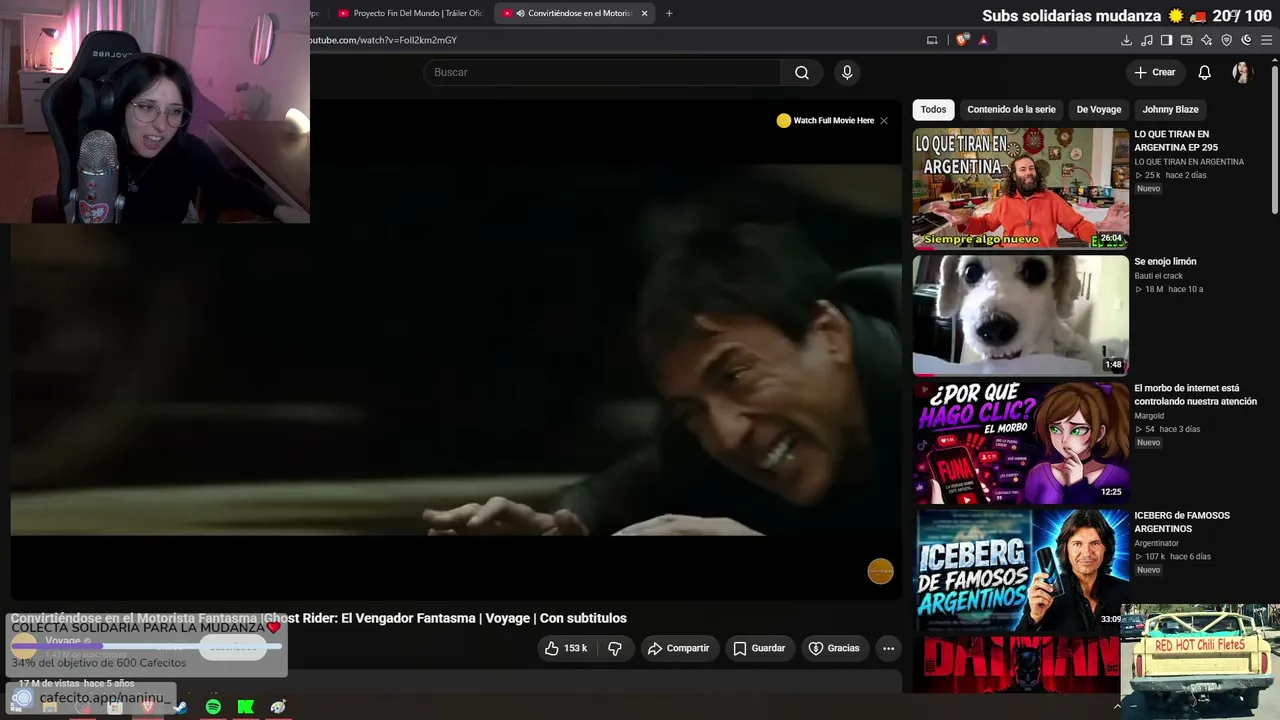
Task: Open ¿Por qué hago clic? thumbnail
Action: (1020, 443)
